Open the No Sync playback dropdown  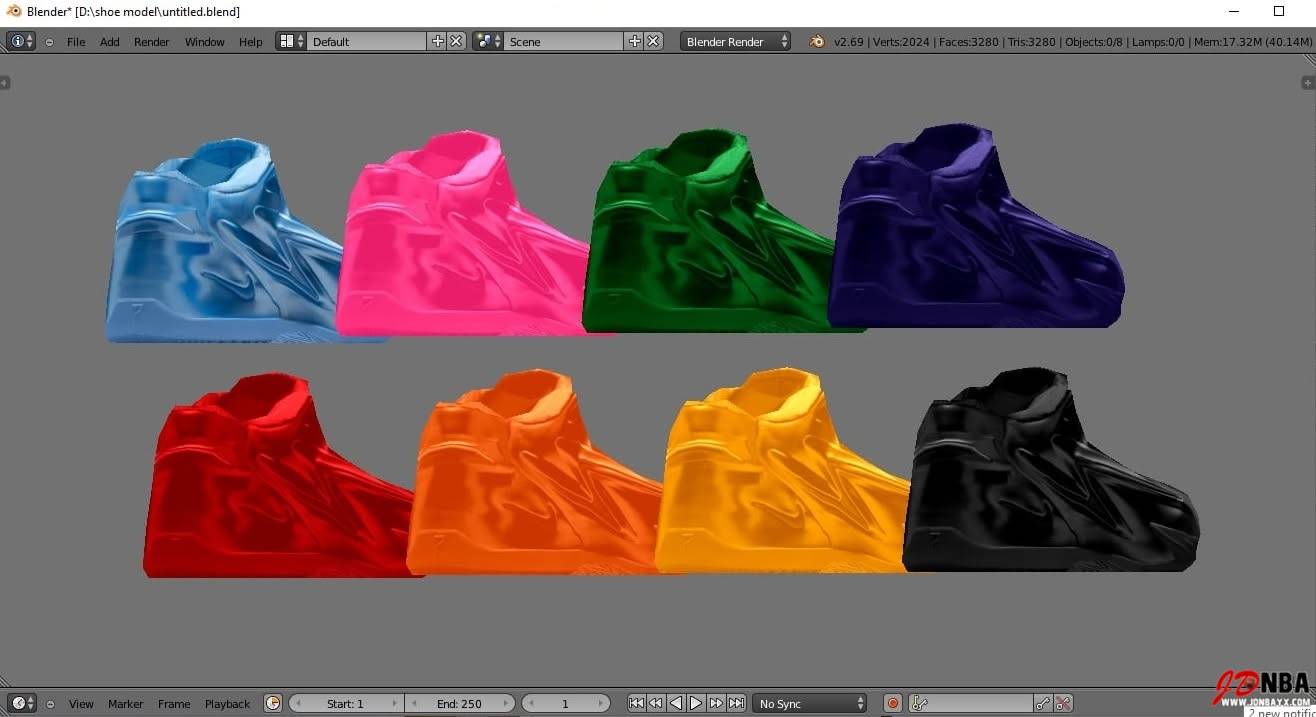[x=809, y=703]
